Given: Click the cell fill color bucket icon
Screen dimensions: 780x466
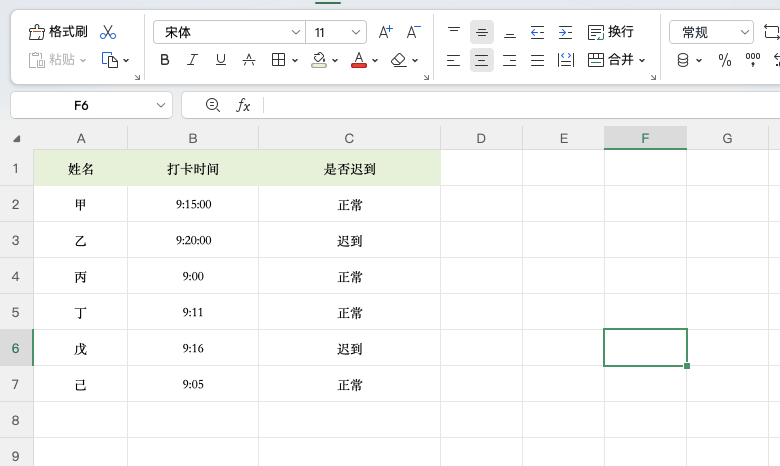Looking at the screenshot, I should [x=319, y=60].
